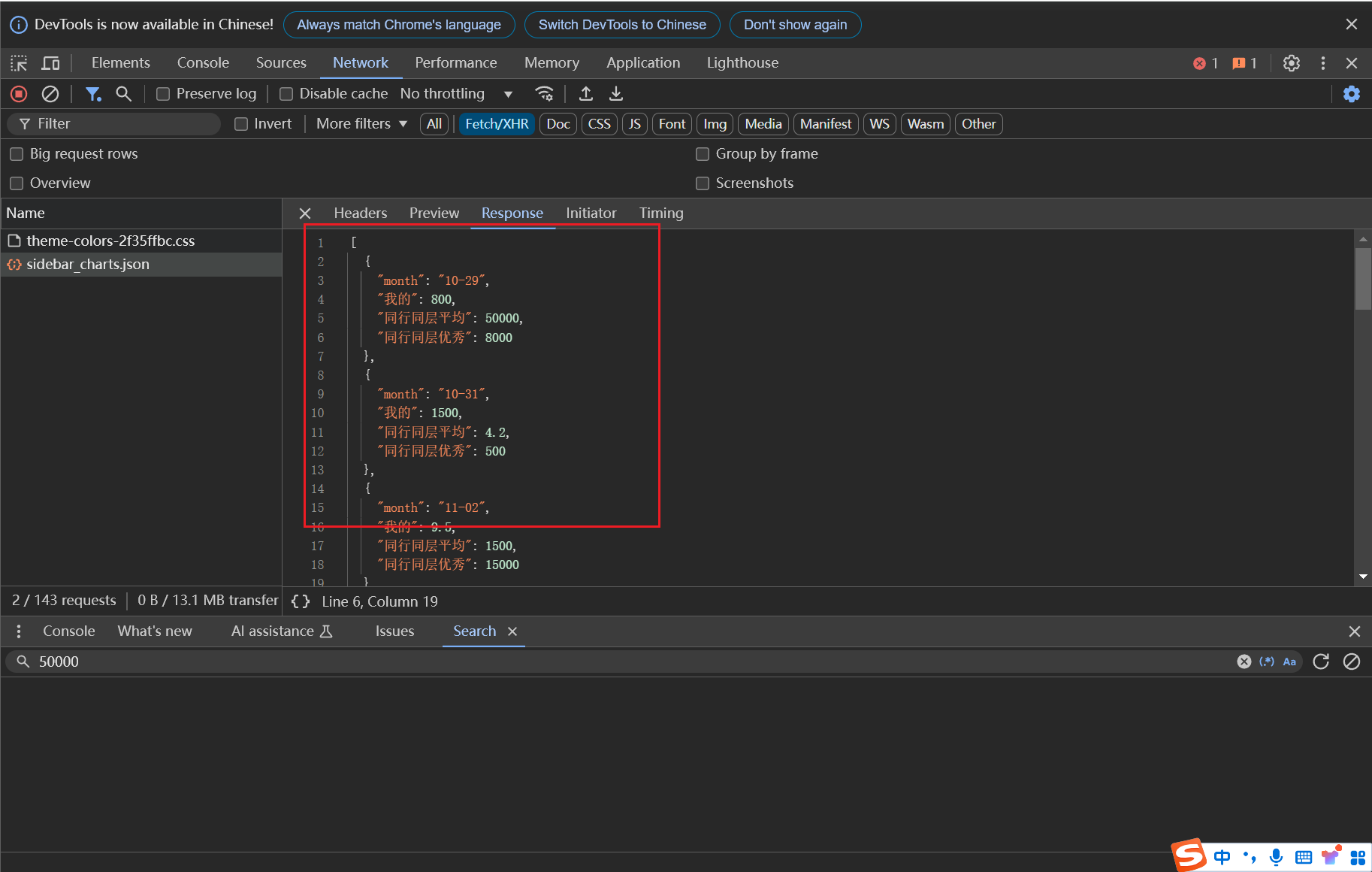Viewport: 1372px width, 872px height.
Task: Click Switch DevTools to Chinese button
Action: pyautogui.click(x=622, y=25)
